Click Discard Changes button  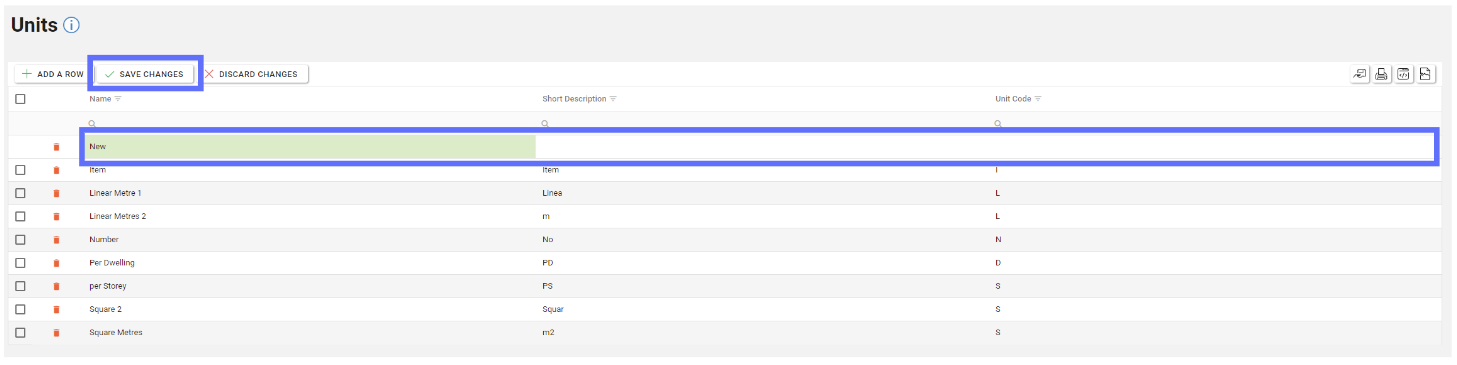251,74
